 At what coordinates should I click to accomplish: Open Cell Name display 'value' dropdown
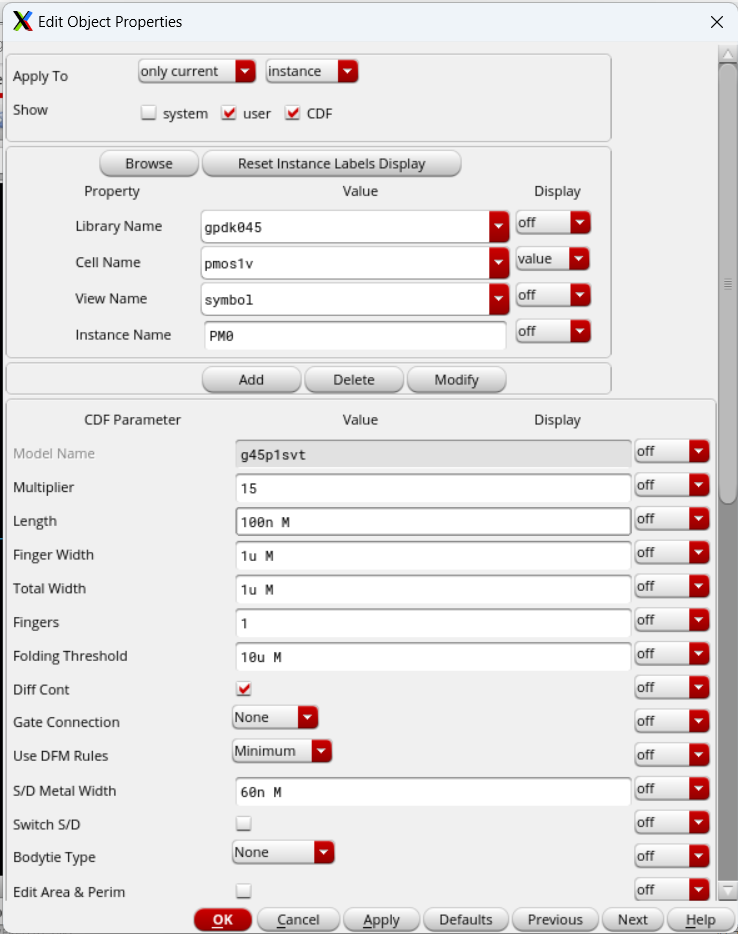point(553,259)
